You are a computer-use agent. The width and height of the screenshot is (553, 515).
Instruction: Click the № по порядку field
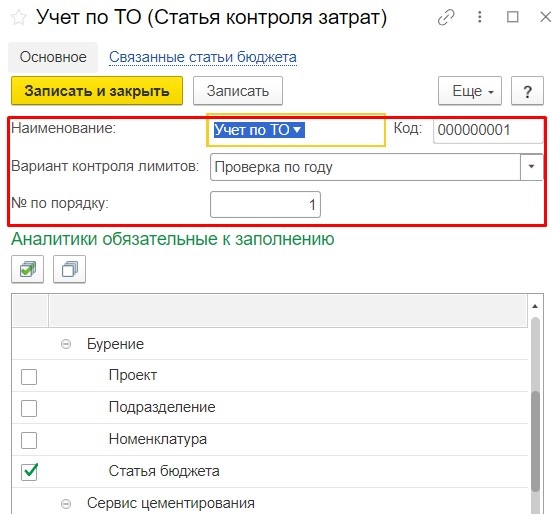click(x=265, y=205)
